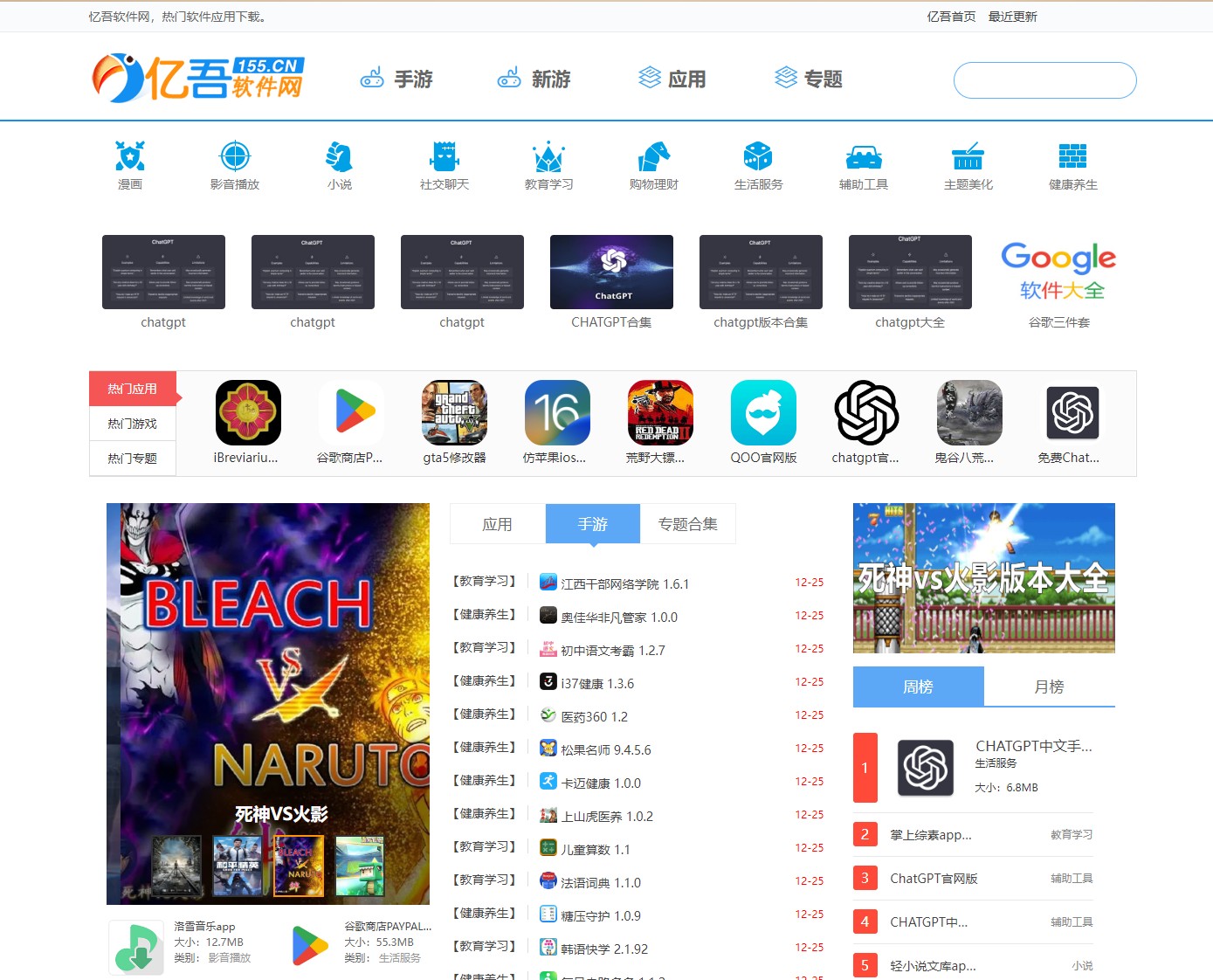Switch to 热门专题 in hot list

click(132, 458)
